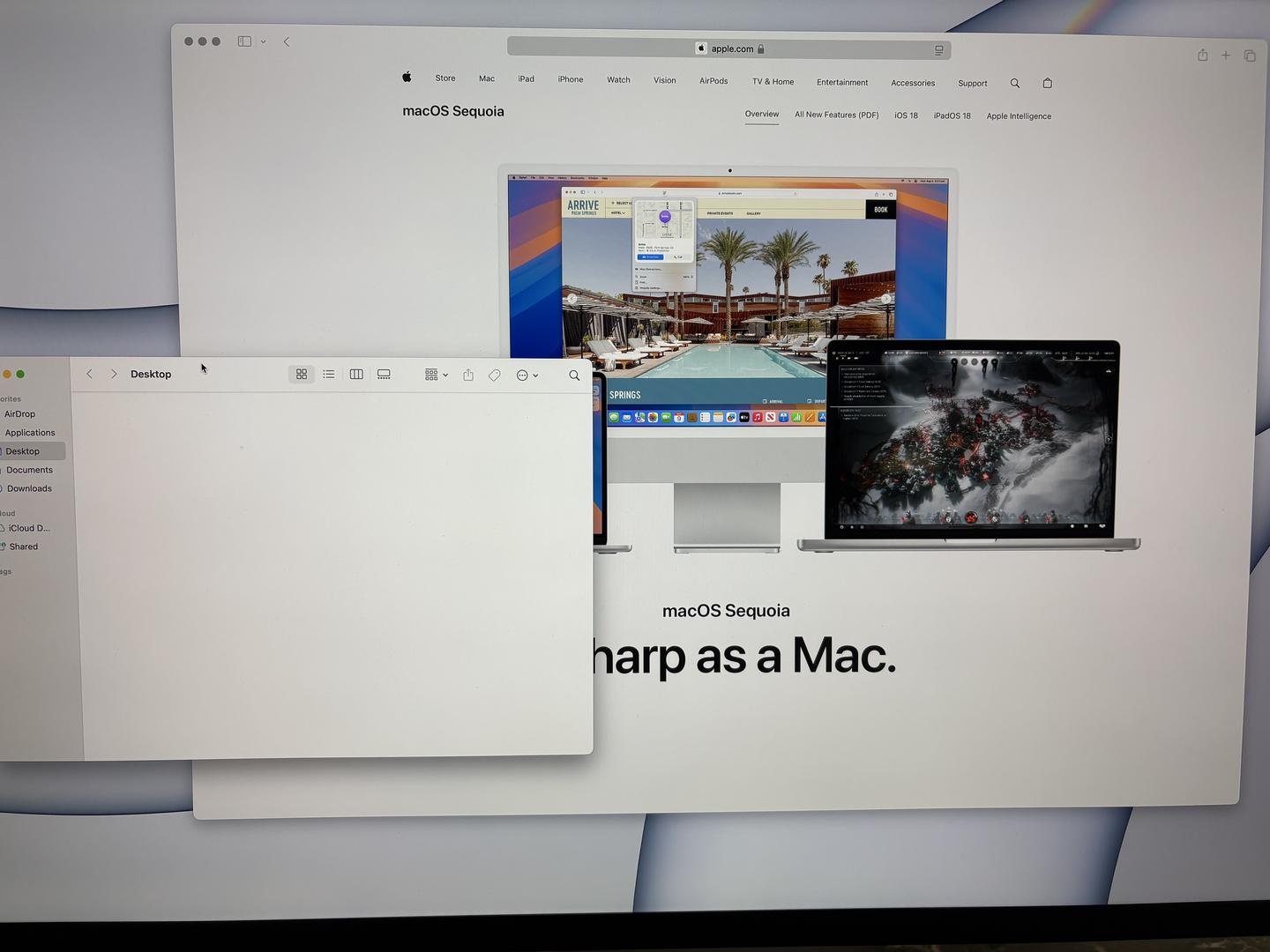Click Finder's Edit Tags icon

[495, 376]
